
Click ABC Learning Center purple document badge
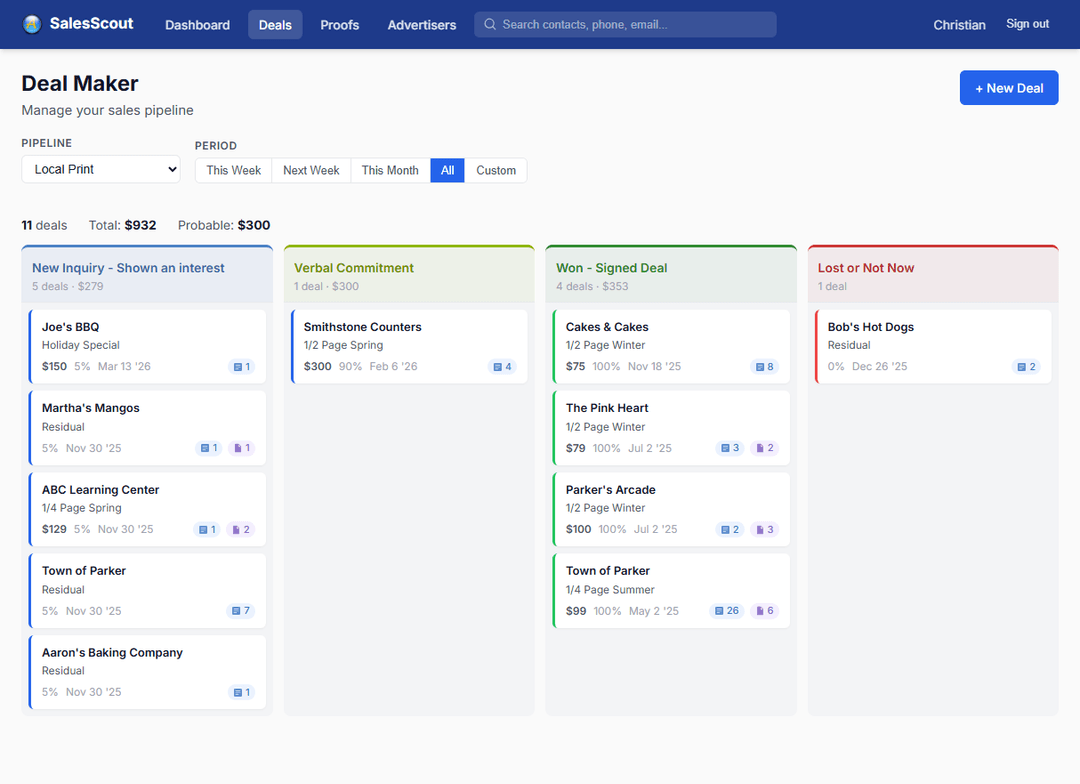[x=241, y=529]
